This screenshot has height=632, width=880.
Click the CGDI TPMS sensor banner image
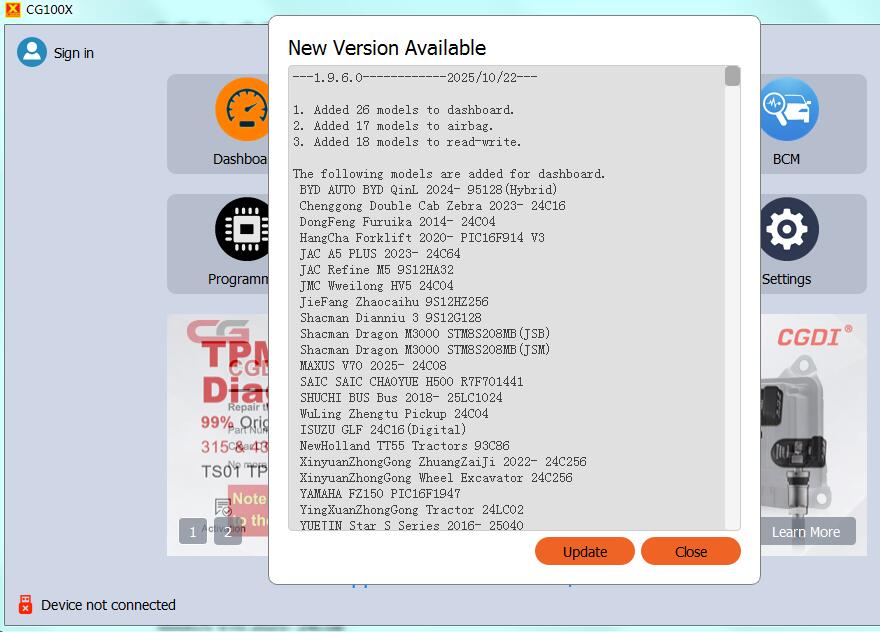[807, 420]
